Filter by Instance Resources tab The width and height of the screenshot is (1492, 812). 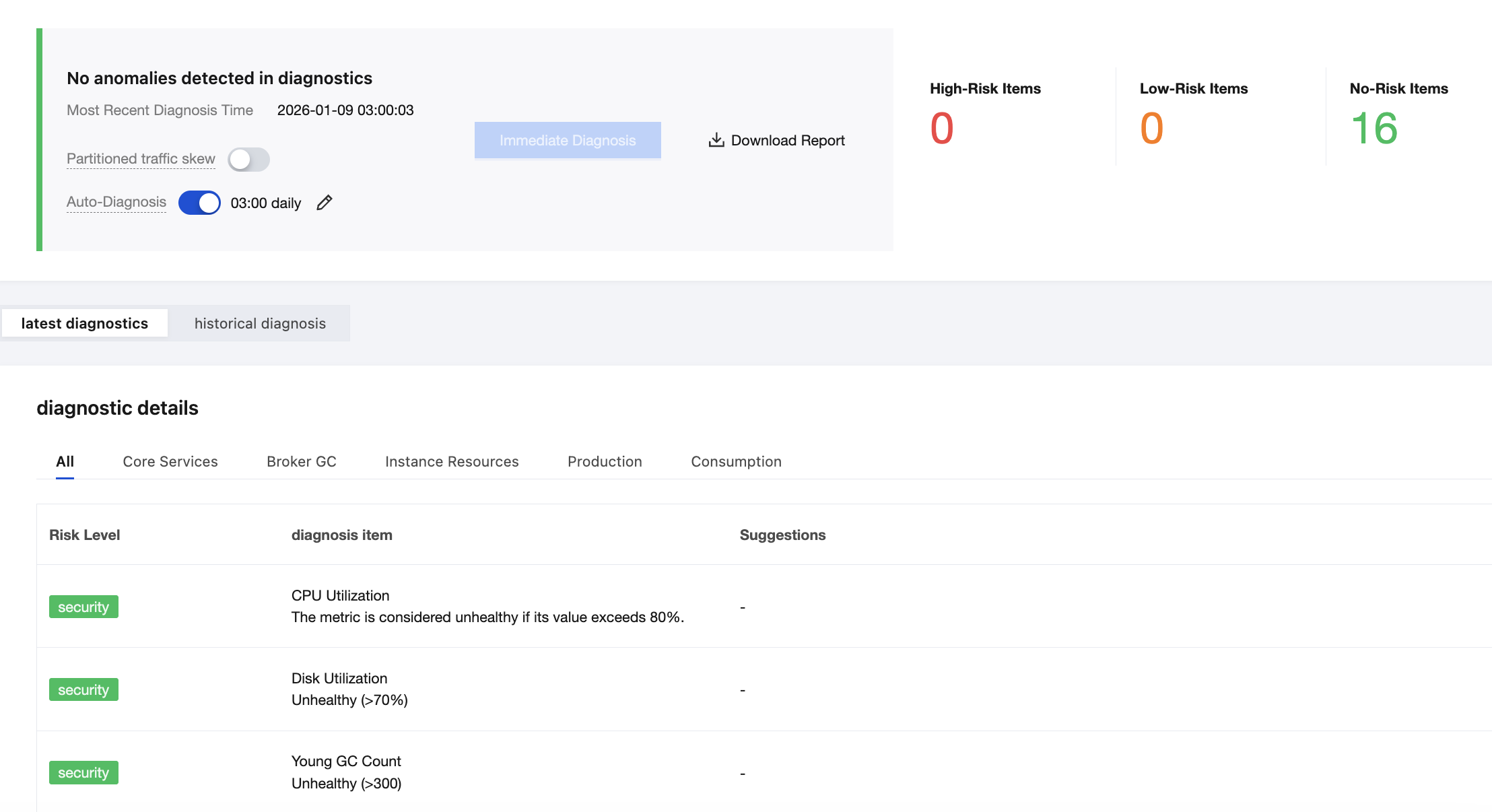pyautogui.click(x=452, y=461)
